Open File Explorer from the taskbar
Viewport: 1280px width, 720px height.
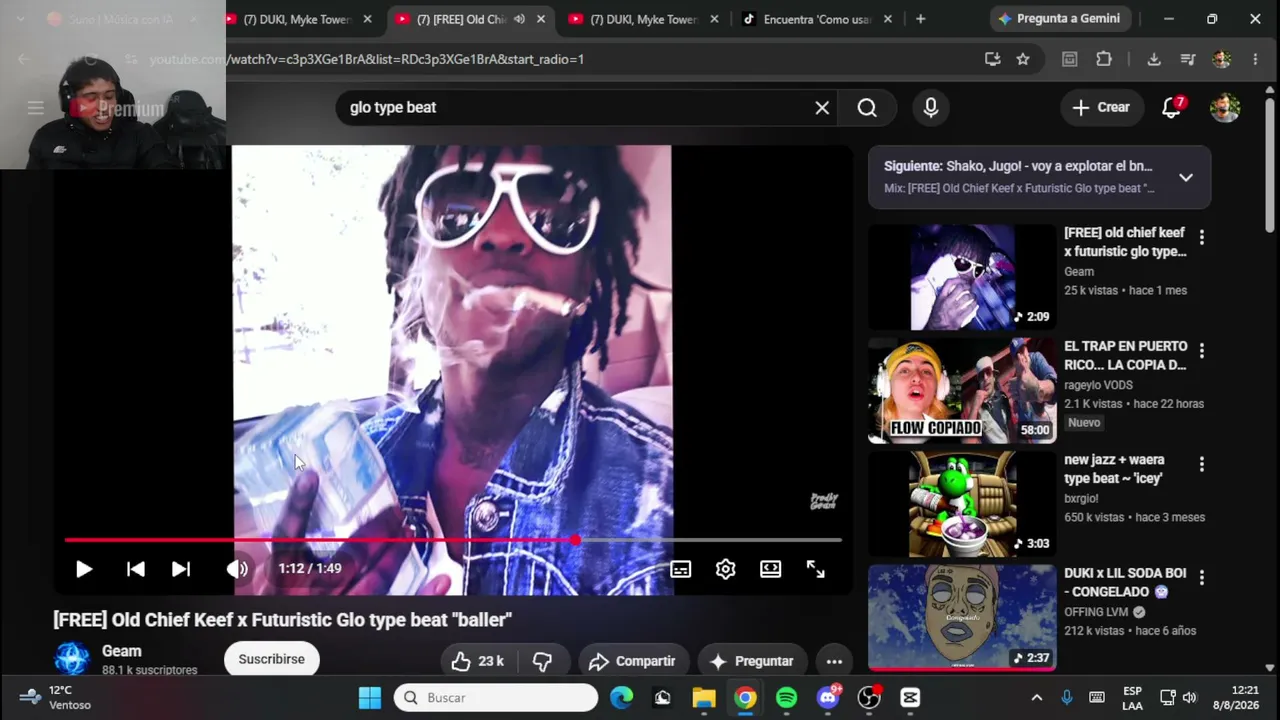pyautogui.click(x=704, y=698)
